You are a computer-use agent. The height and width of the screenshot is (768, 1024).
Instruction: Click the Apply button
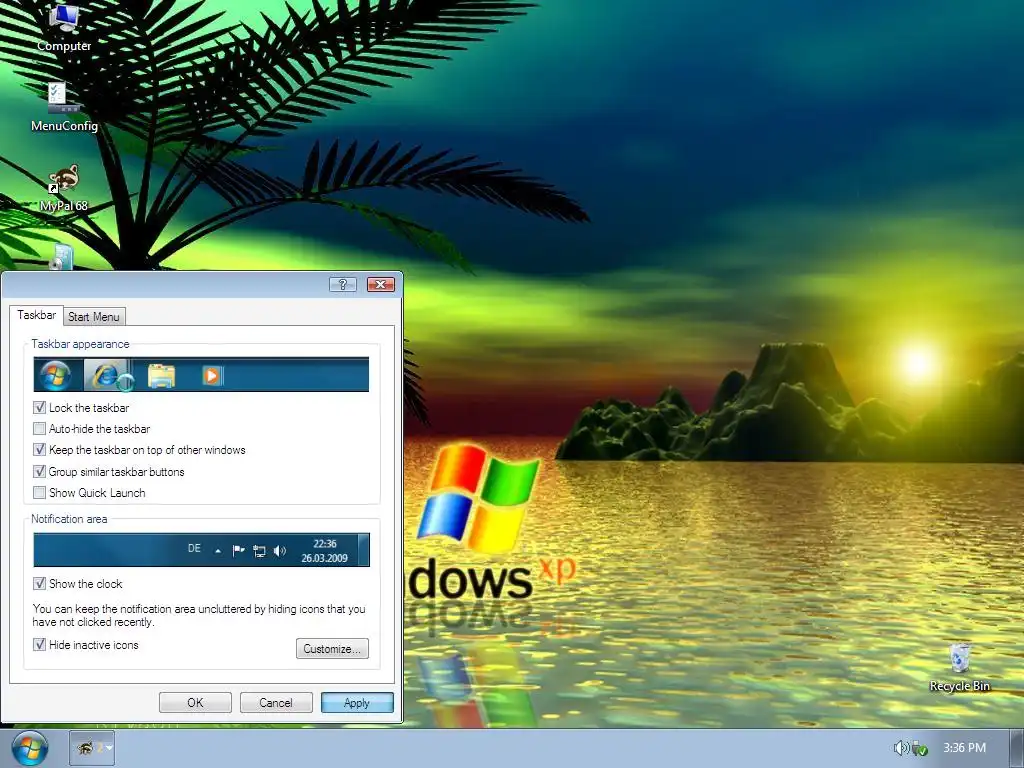point(357,703)
